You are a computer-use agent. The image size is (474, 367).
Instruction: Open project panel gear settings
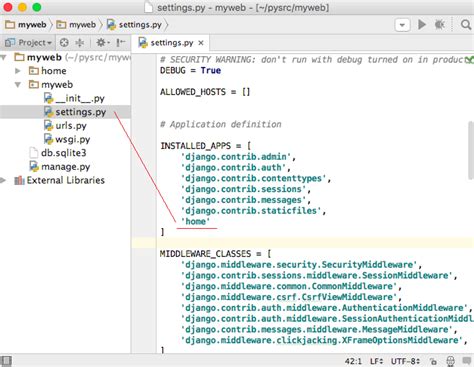(x=102, y=43)
